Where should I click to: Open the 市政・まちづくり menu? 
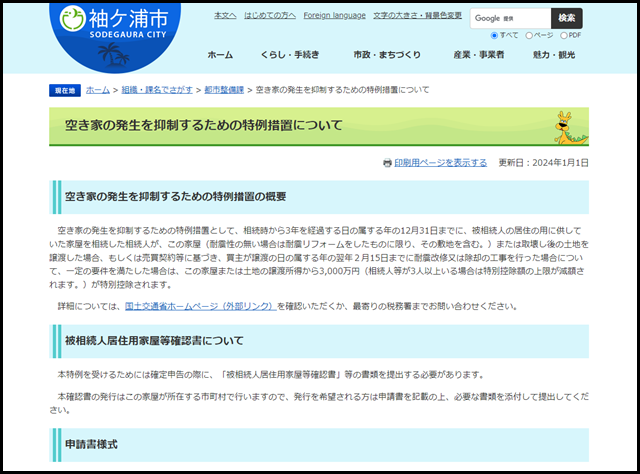[x=387, y=55]
